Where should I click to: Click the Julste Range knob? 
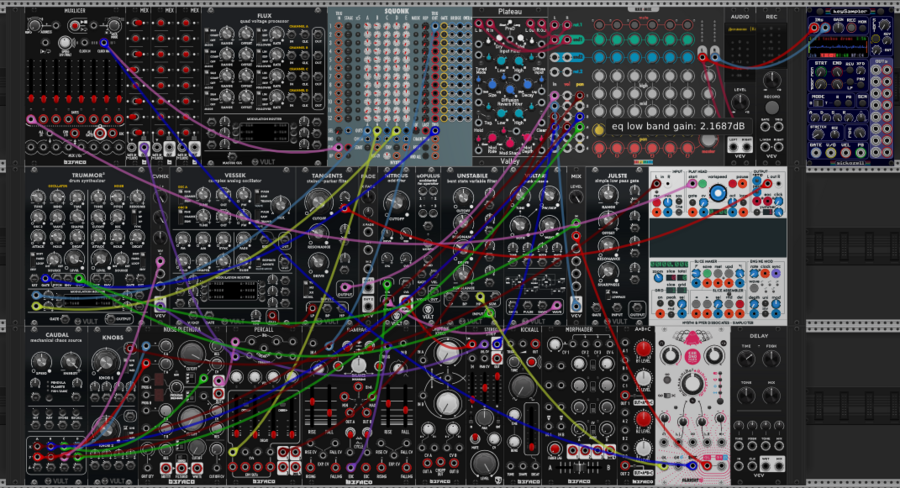tap(608, 194)
